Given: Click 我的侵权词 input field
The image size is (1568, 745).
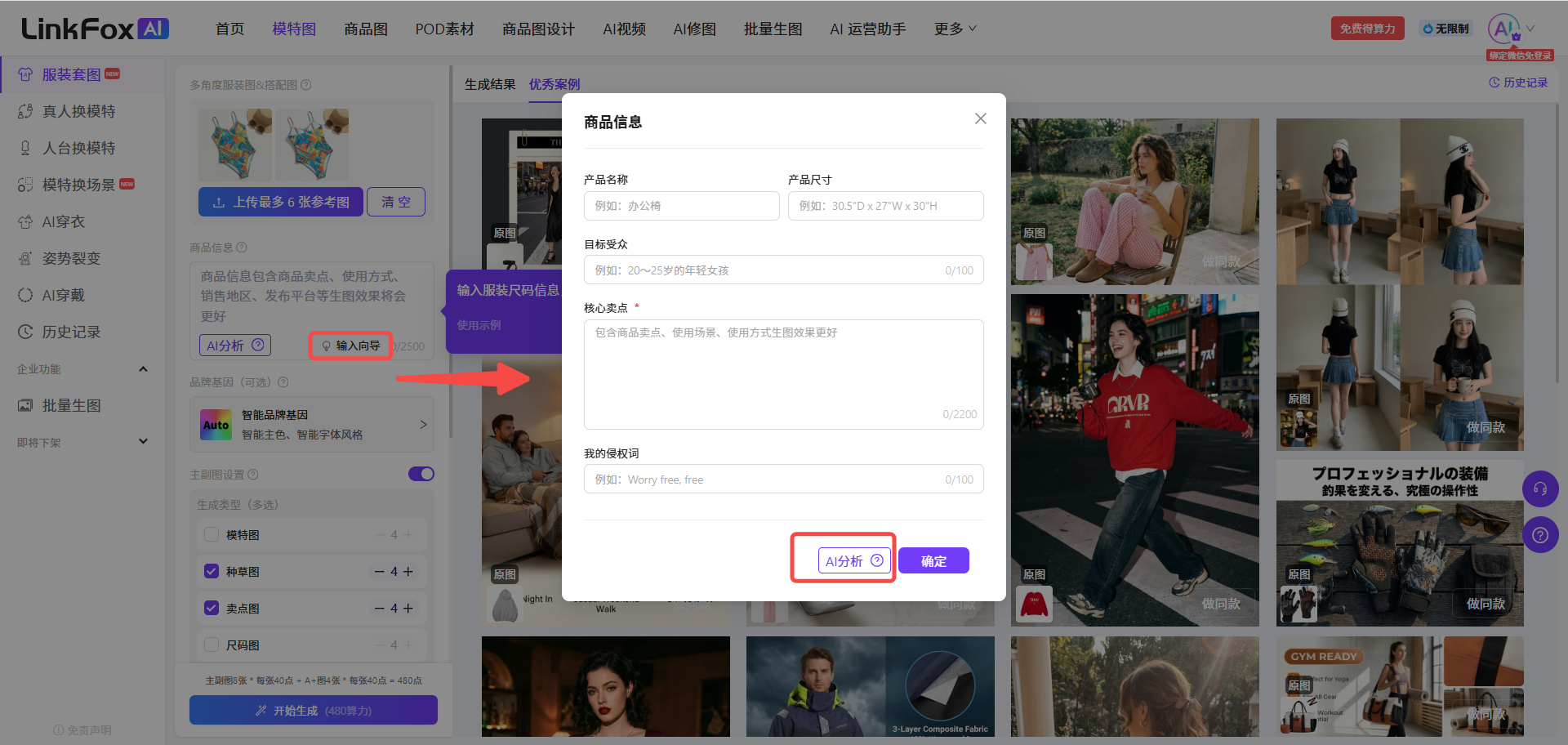Looking at the screenshot, I should (784, 480).
